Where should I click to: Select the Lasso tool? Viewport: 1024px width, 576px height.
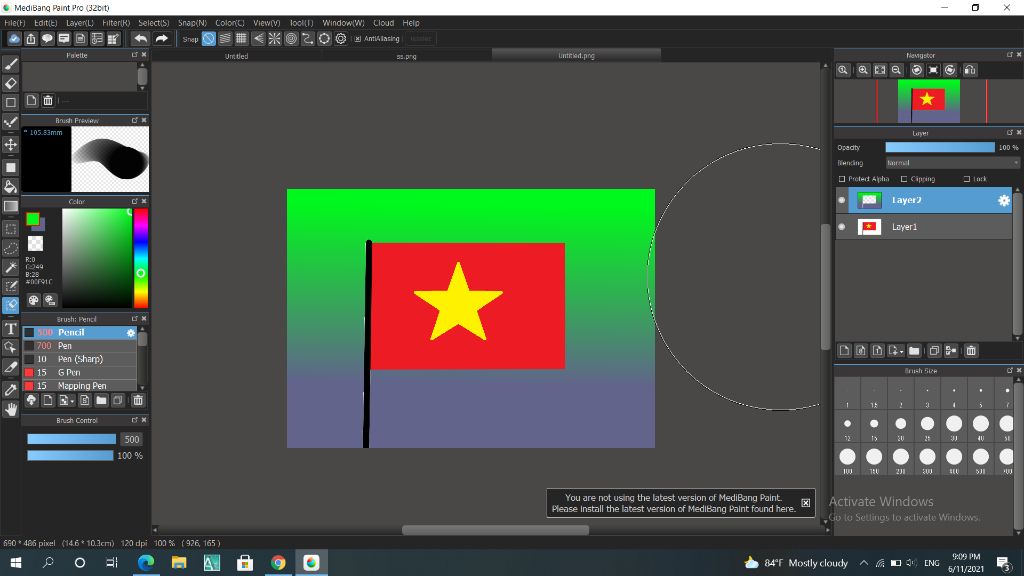coord(10,248)
